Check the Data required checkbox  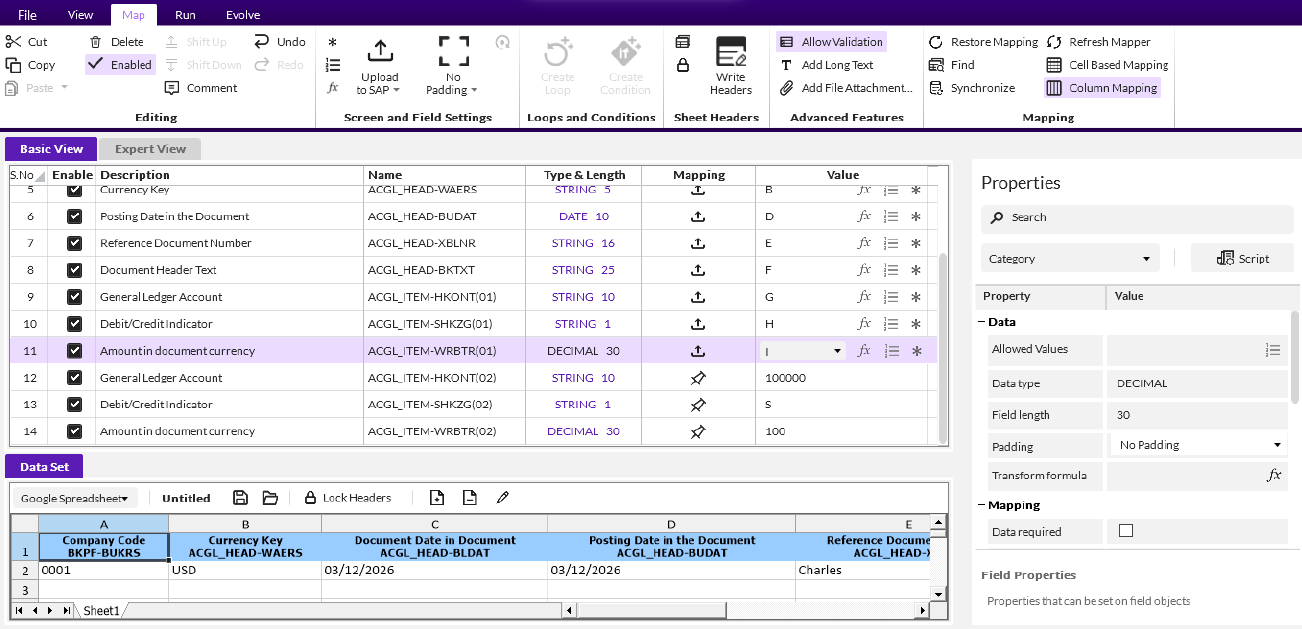point(1126,531)
